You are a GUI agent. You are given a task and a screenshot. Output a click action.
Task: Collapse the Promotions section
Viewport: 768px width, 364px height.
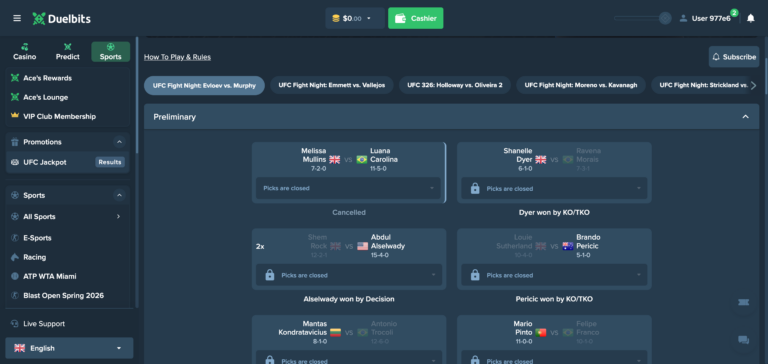click(119, 142)
